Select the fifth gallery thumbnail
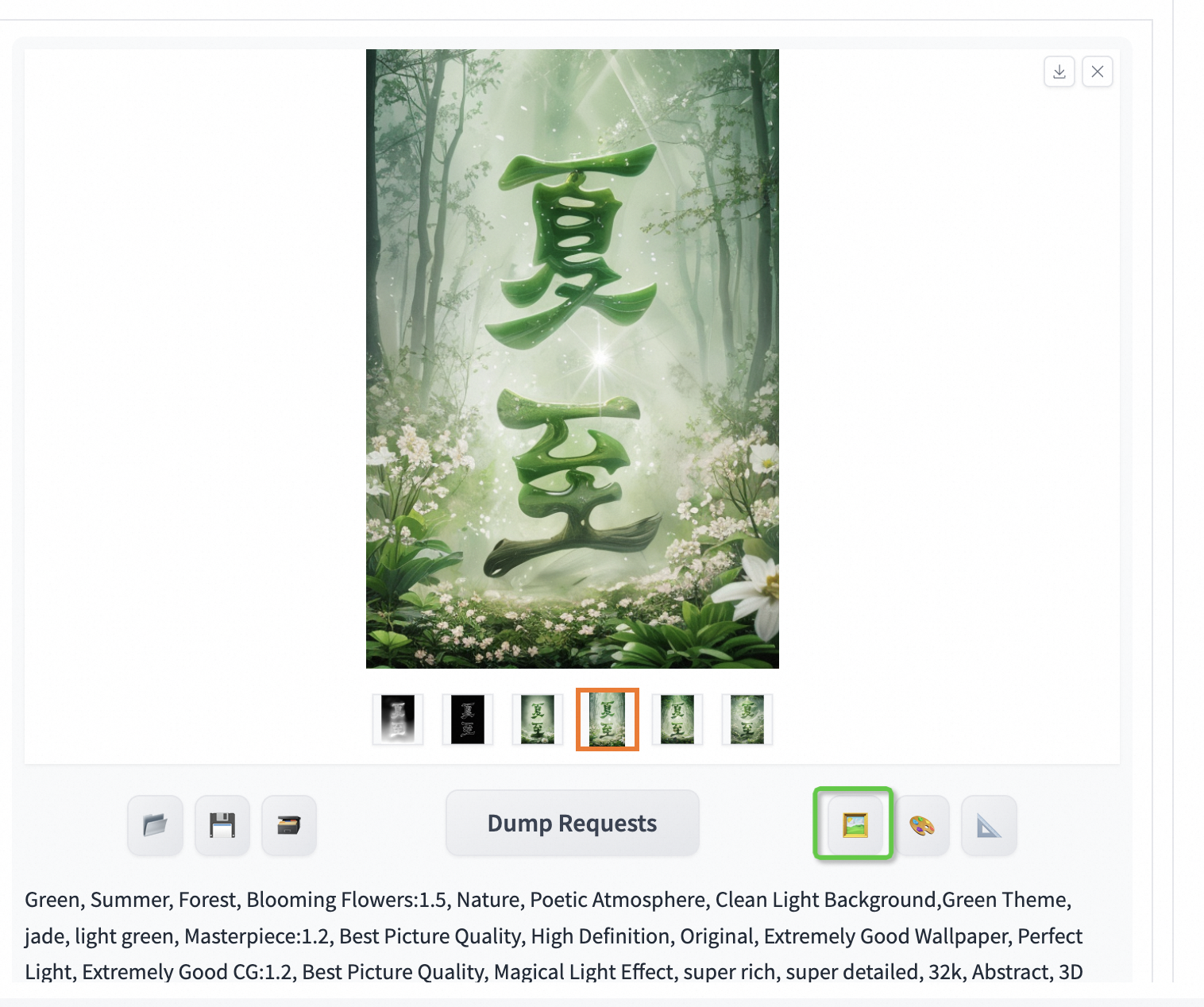The height and width of the screenshot is (1007, 1204). click(x=677, y=720)
